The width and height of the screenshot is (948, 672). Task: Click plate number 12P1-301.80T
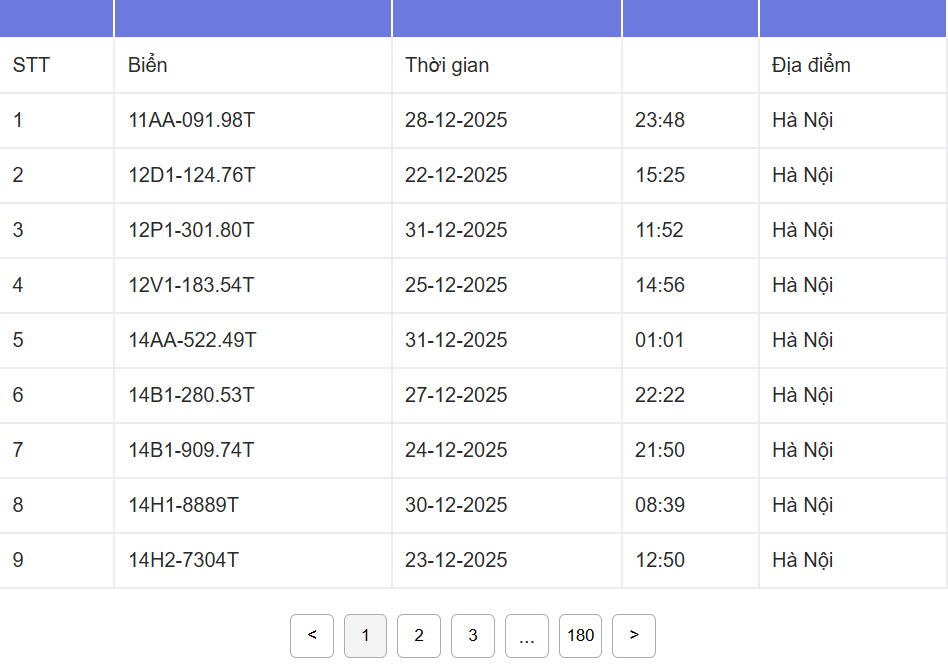coord(191,231)
